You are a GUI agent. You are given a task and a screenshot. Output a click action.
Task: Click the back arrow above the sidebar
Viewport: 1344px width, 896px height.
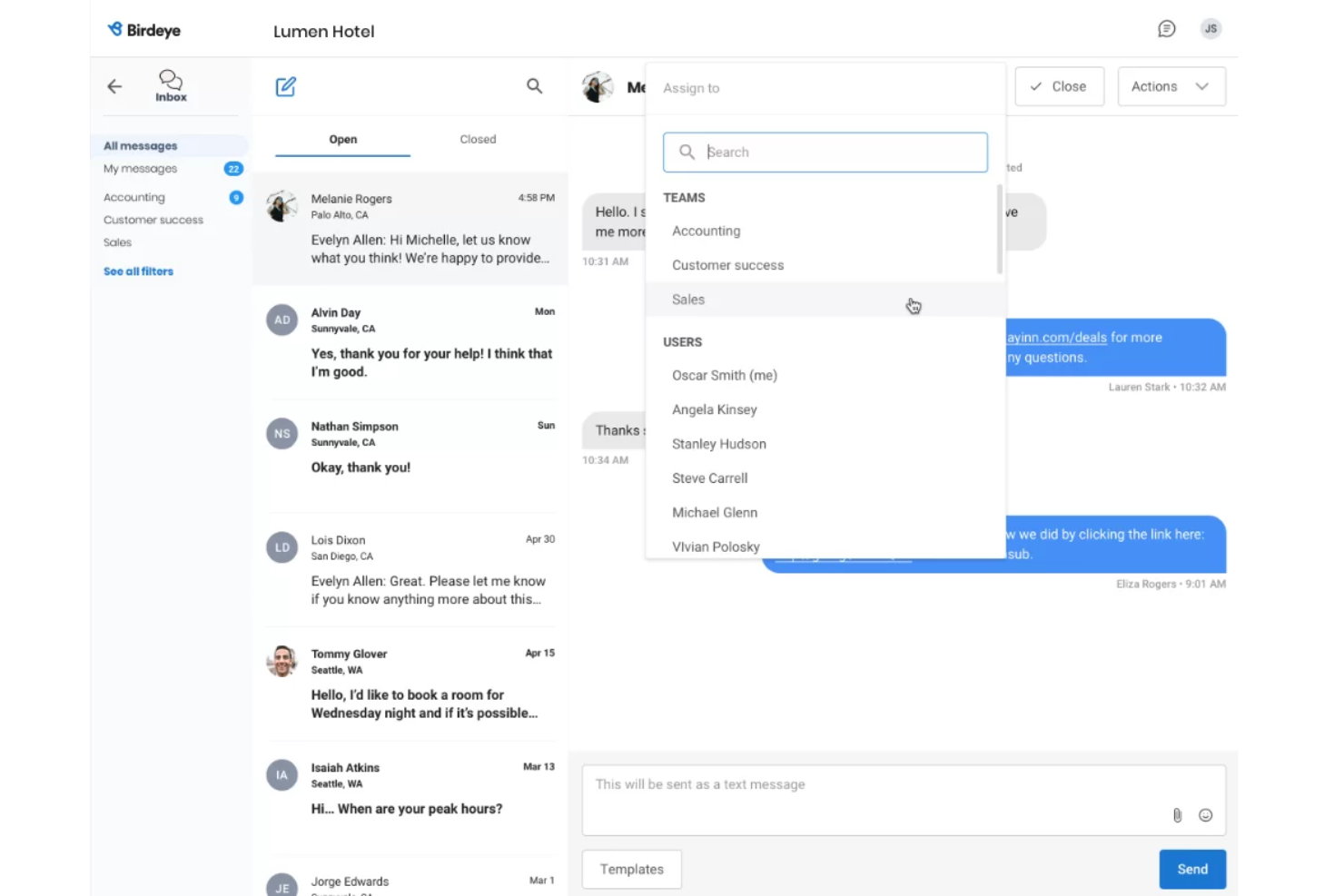[114, 86]
